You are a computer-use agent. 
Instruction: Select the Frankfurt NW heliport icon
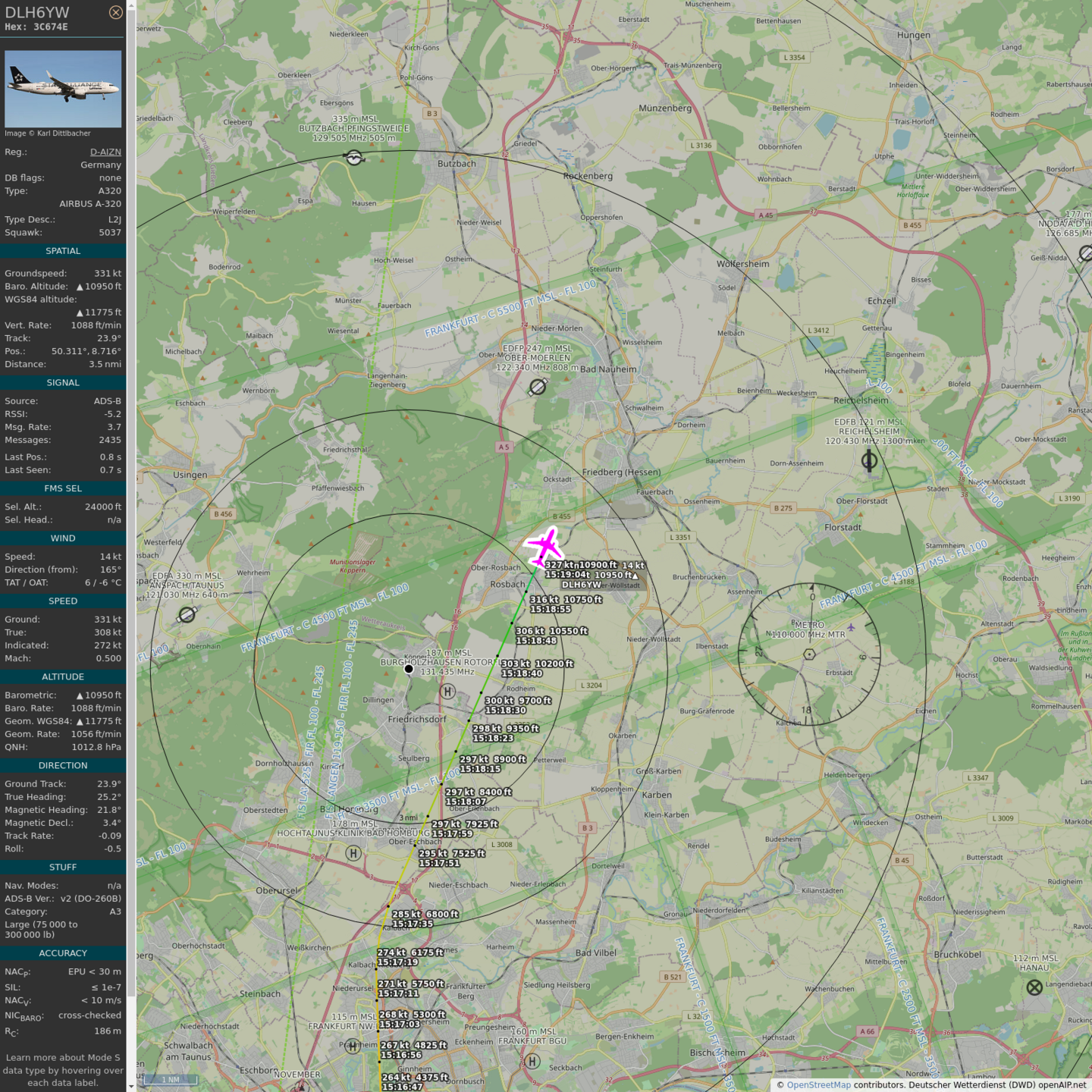tap(353, 1046)
